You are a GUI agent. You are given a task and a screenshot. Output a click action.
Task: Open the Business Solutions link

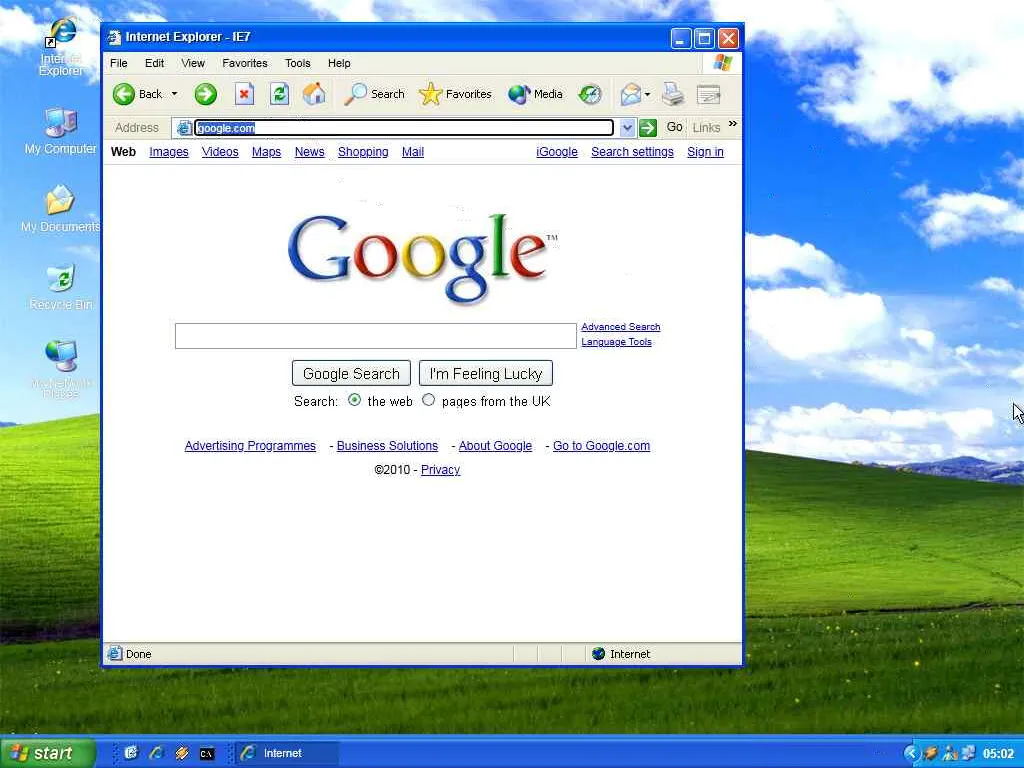[387, 446]
